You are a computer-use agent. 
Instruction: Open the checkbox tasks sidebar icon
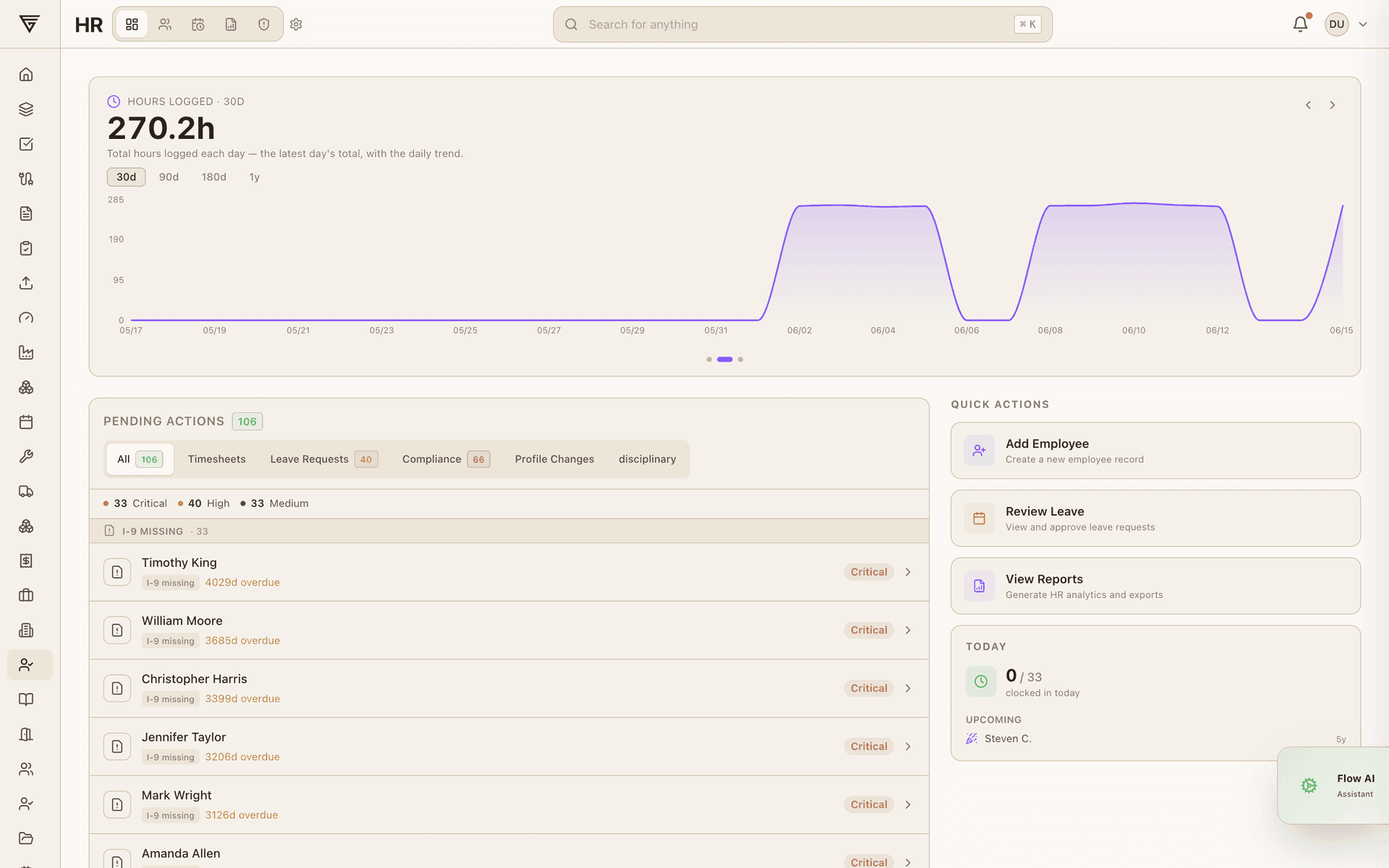[26, 144]
